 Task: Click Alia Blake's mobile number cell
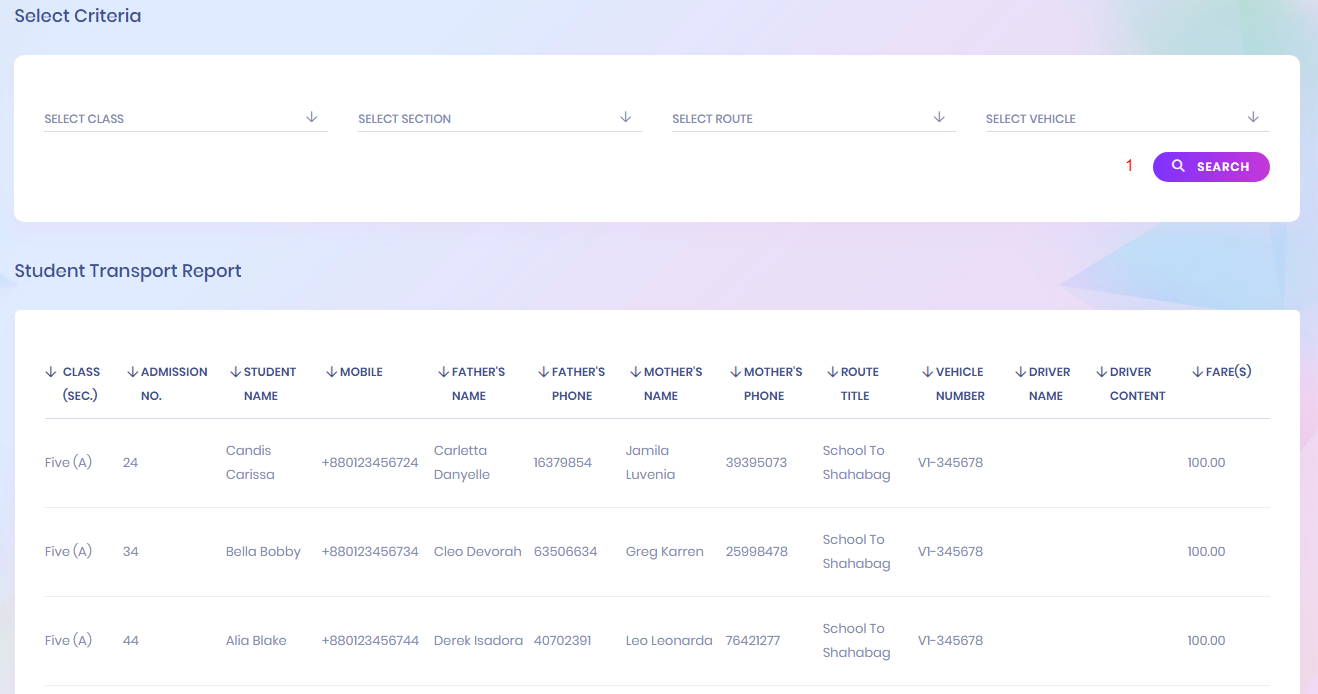(370, 641)
